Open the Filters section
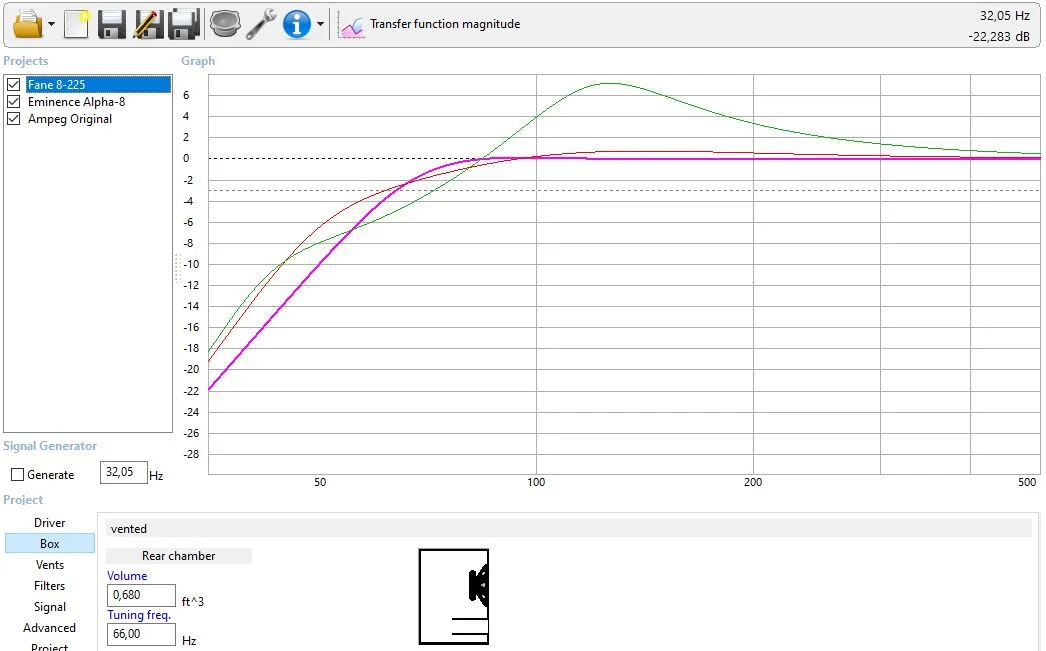The width and height of the screenshot is (1046, 651). pos(50,586)
